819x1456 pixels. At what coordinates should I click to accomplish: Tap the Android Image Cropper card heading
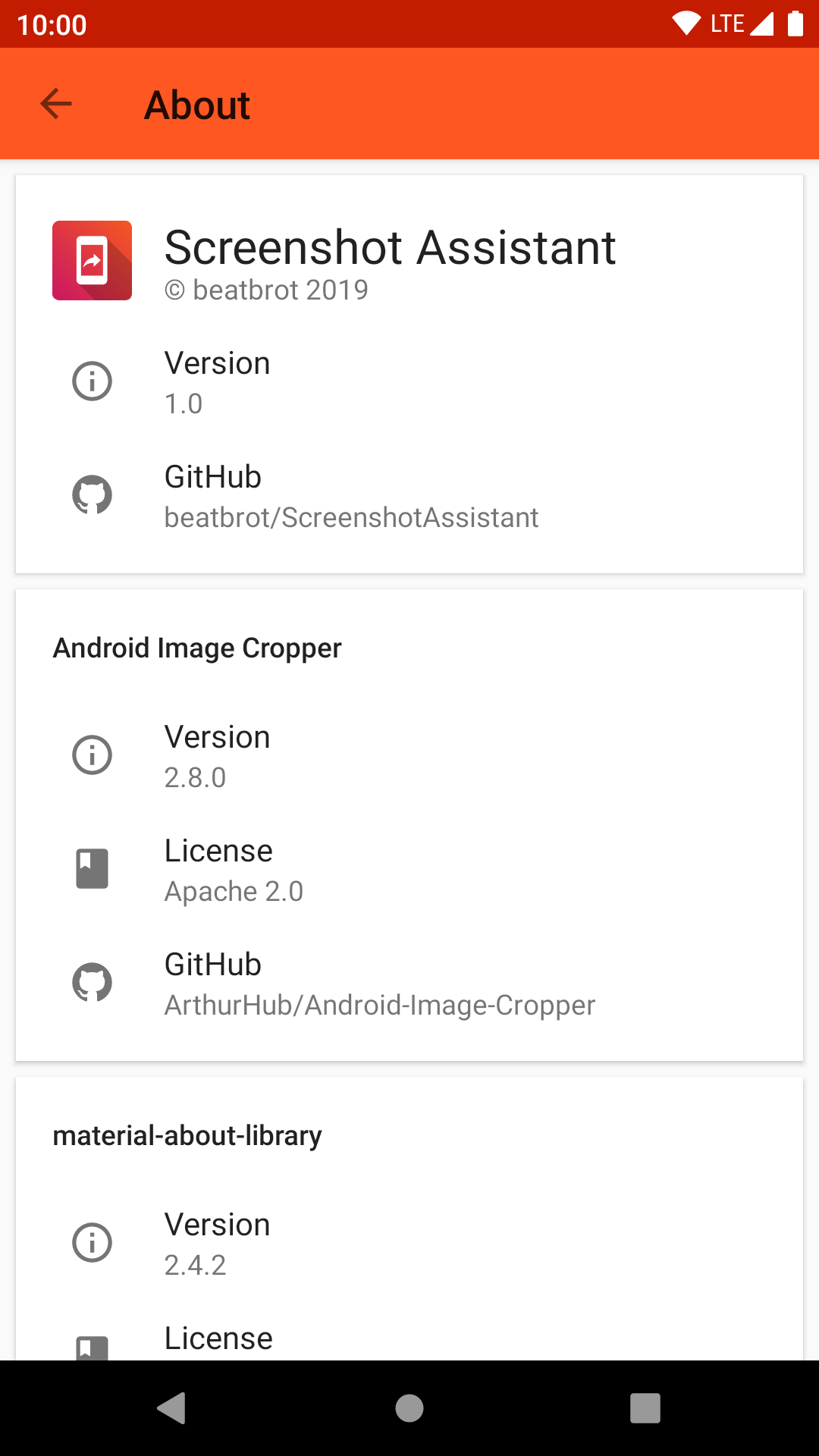coord(197,648)
